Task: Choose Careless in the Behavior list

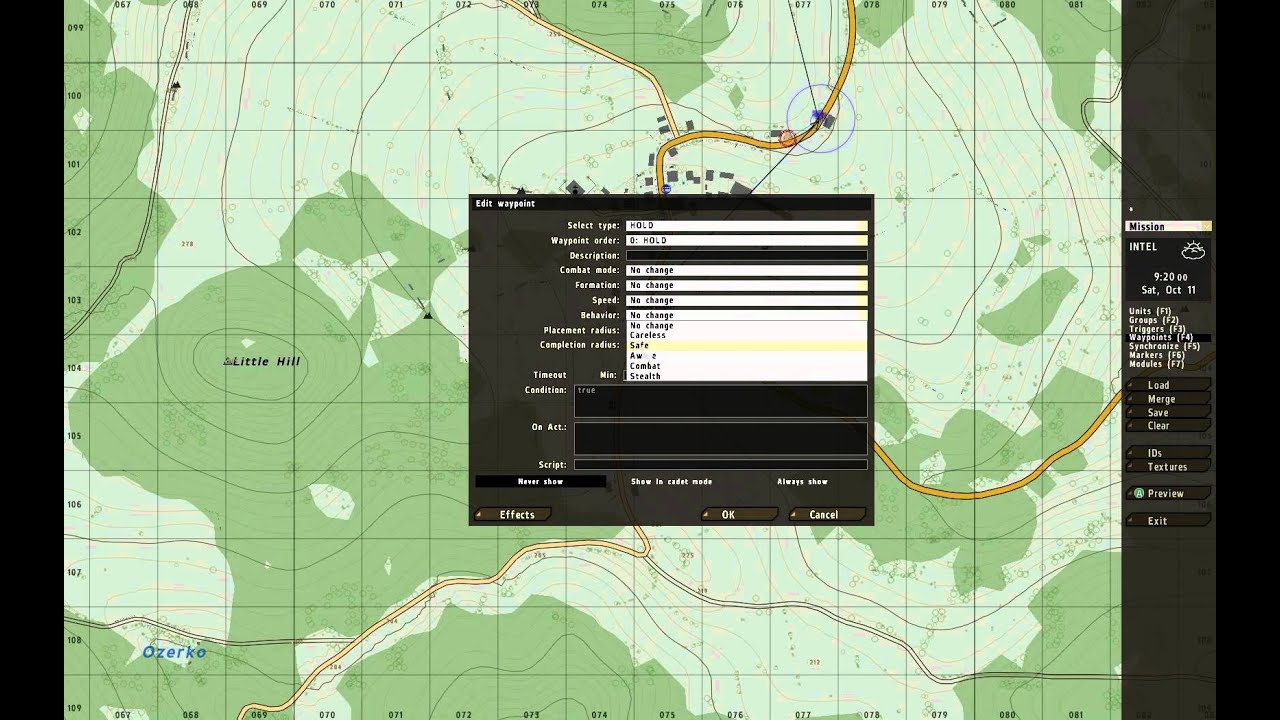Action: coord(747,335)
